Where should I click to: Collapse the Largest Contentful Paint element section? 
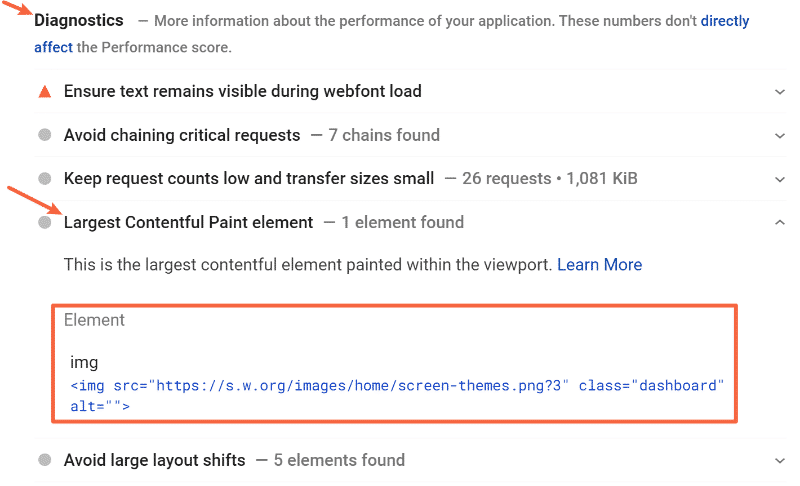(780, 222)
